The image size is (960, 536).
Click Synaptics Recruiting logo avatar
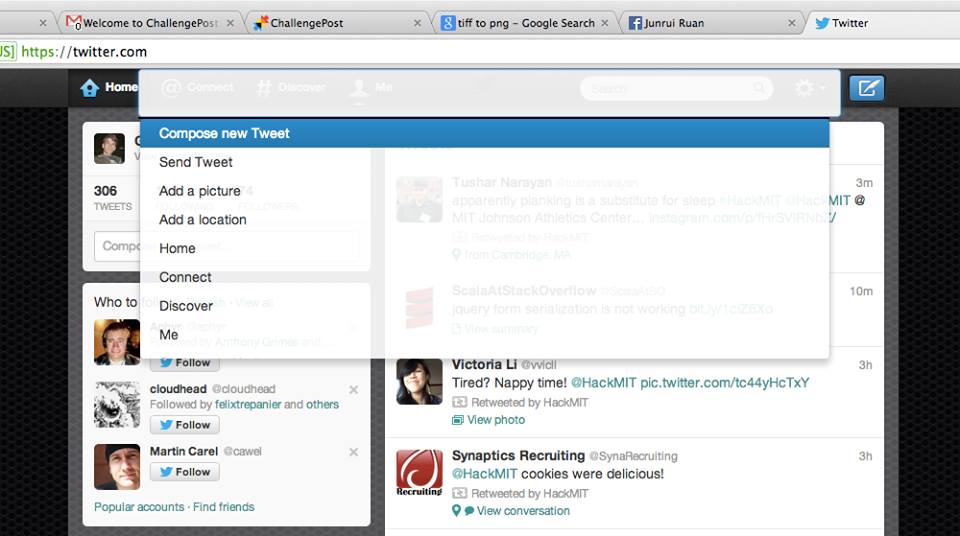[x=419, y=472]
